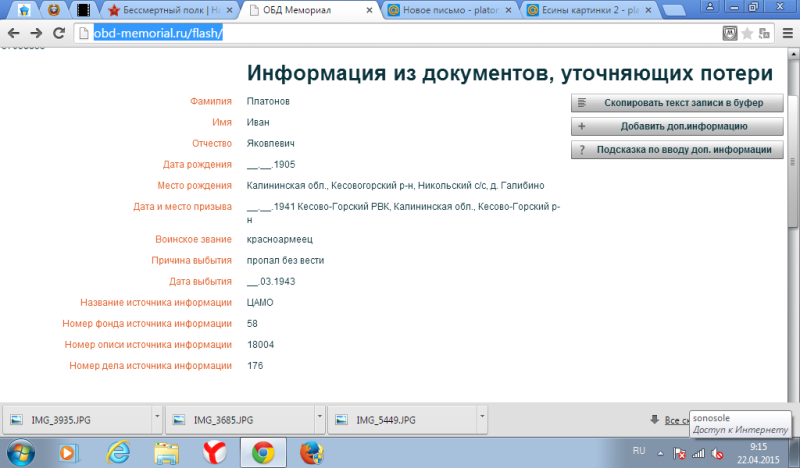Click Добавить доп.информацию button
The height and width of the screenshot is (468, 800).
pyautogui.click(x=676, y=127)
